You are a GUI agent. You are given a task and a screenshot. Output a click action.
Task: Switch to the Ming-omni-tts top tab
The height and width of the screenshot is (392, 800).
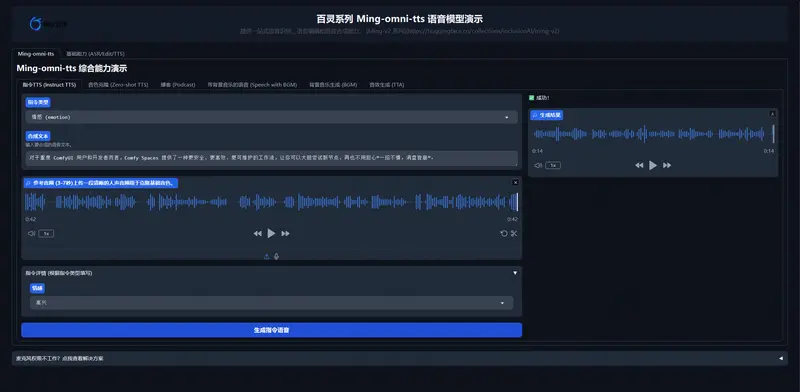tap(36, 54)
